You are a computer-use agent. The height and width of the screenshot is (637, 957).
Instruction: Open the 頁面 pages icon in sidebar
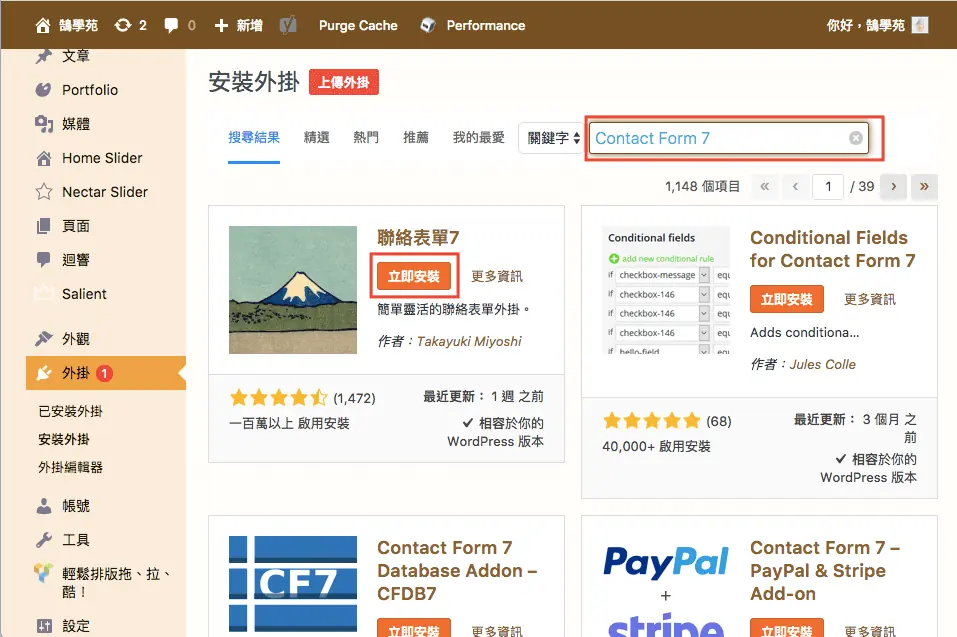(43, 226)
